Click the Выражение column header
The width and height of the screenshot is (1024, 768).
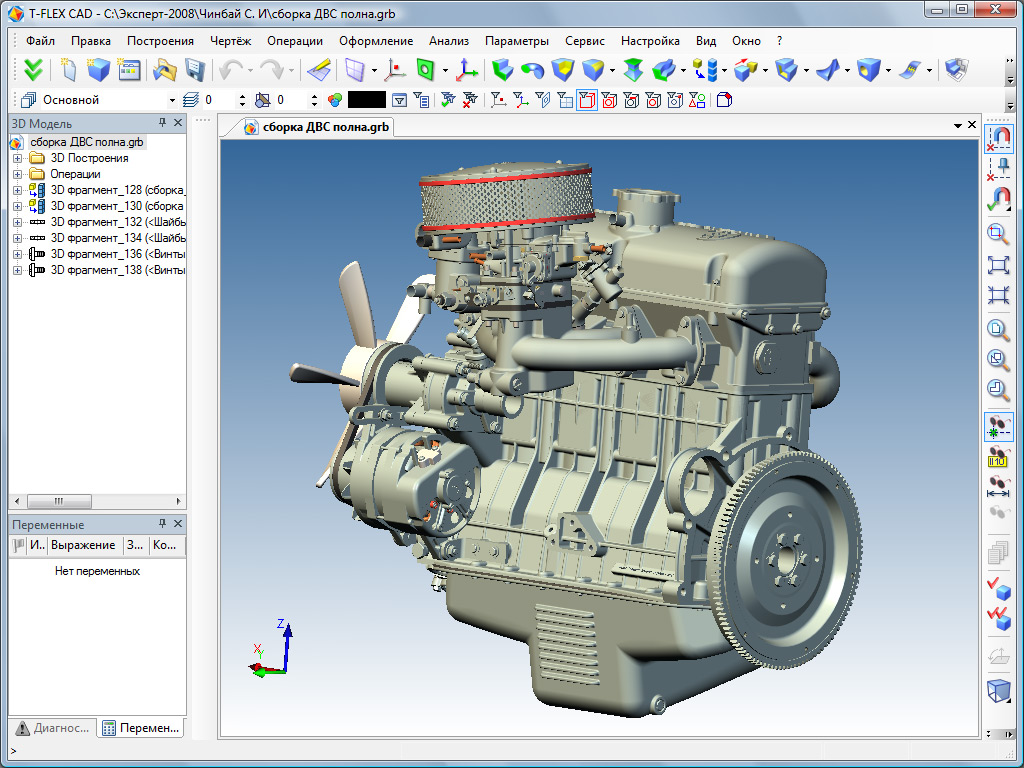(83, 545)
